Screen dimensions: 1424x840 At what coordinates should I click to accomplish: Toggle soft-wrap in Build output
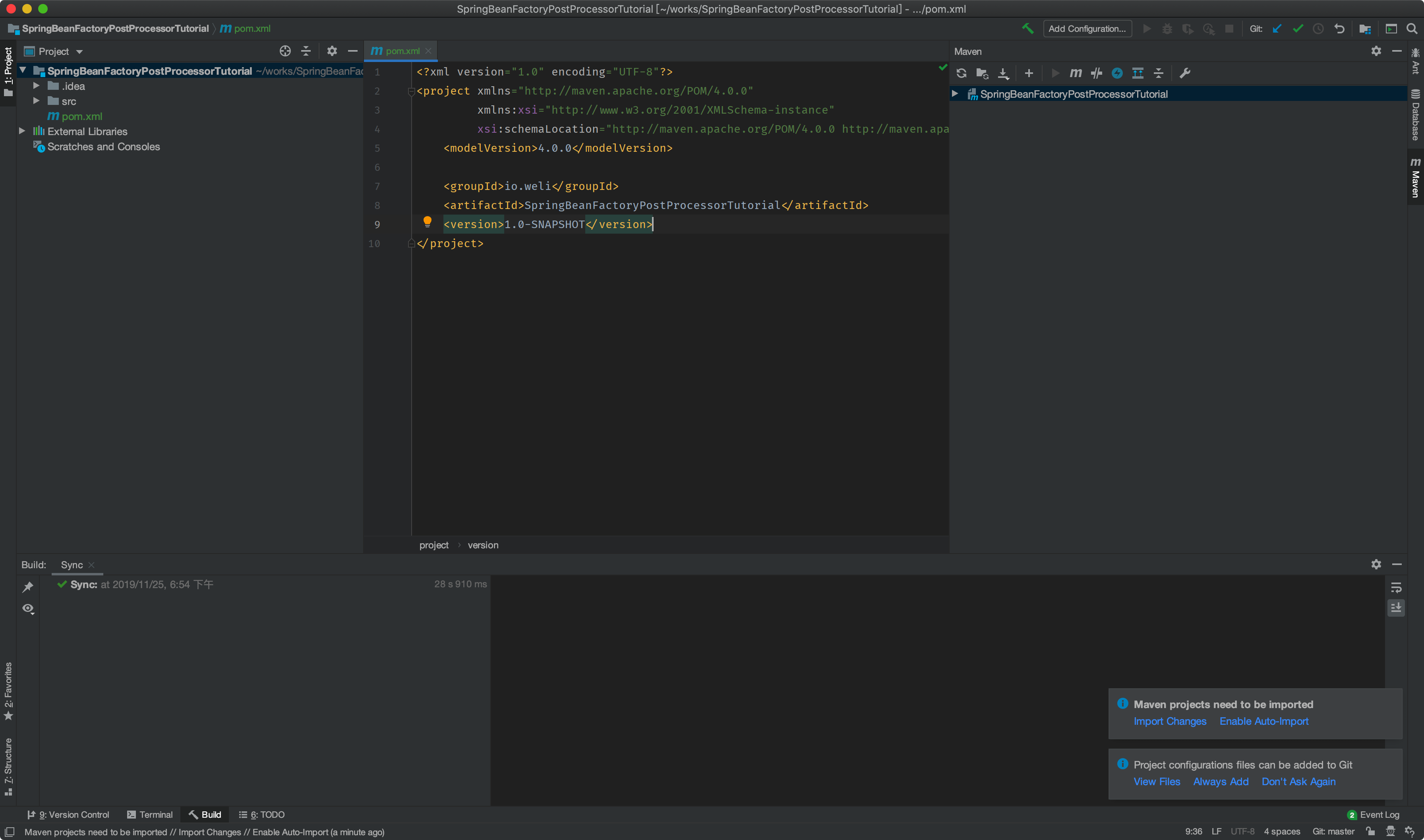pyautogui.click(x=1396, y=588)
